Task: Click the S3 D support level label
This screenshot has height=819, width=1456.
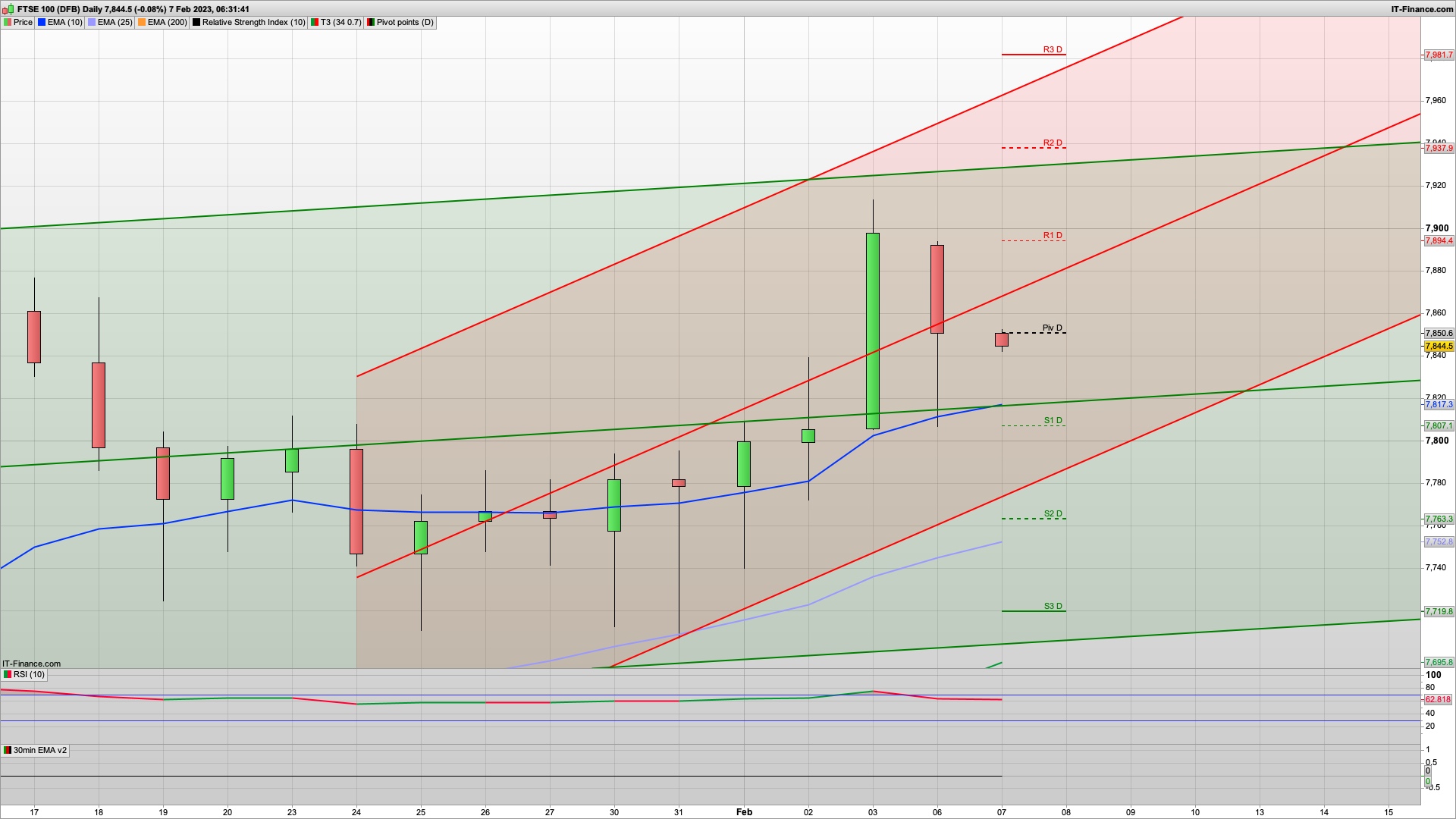Action: [1053, 606]
